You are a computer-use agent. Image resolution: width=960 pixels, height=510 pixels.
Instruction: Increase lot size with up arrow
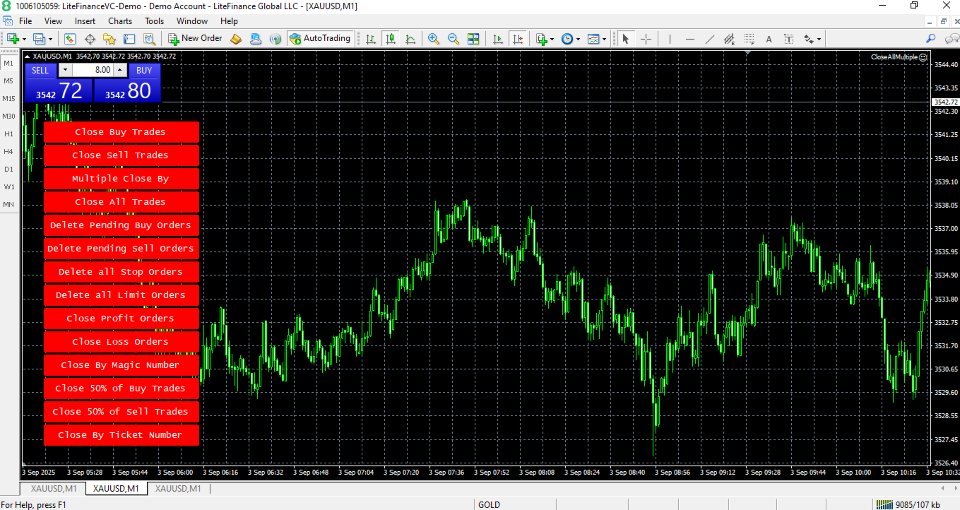click(x=120, y=70)
